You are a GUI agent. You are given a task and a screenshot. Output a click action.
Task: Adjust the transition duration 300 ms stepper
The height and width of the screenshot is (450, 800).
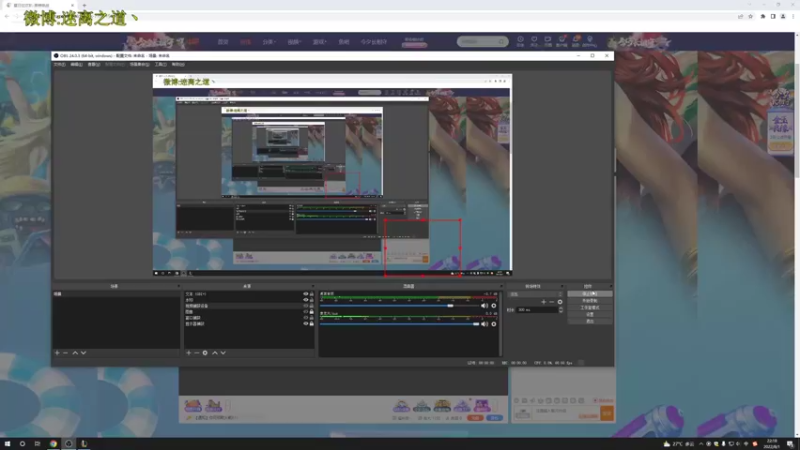pos(561,310)
